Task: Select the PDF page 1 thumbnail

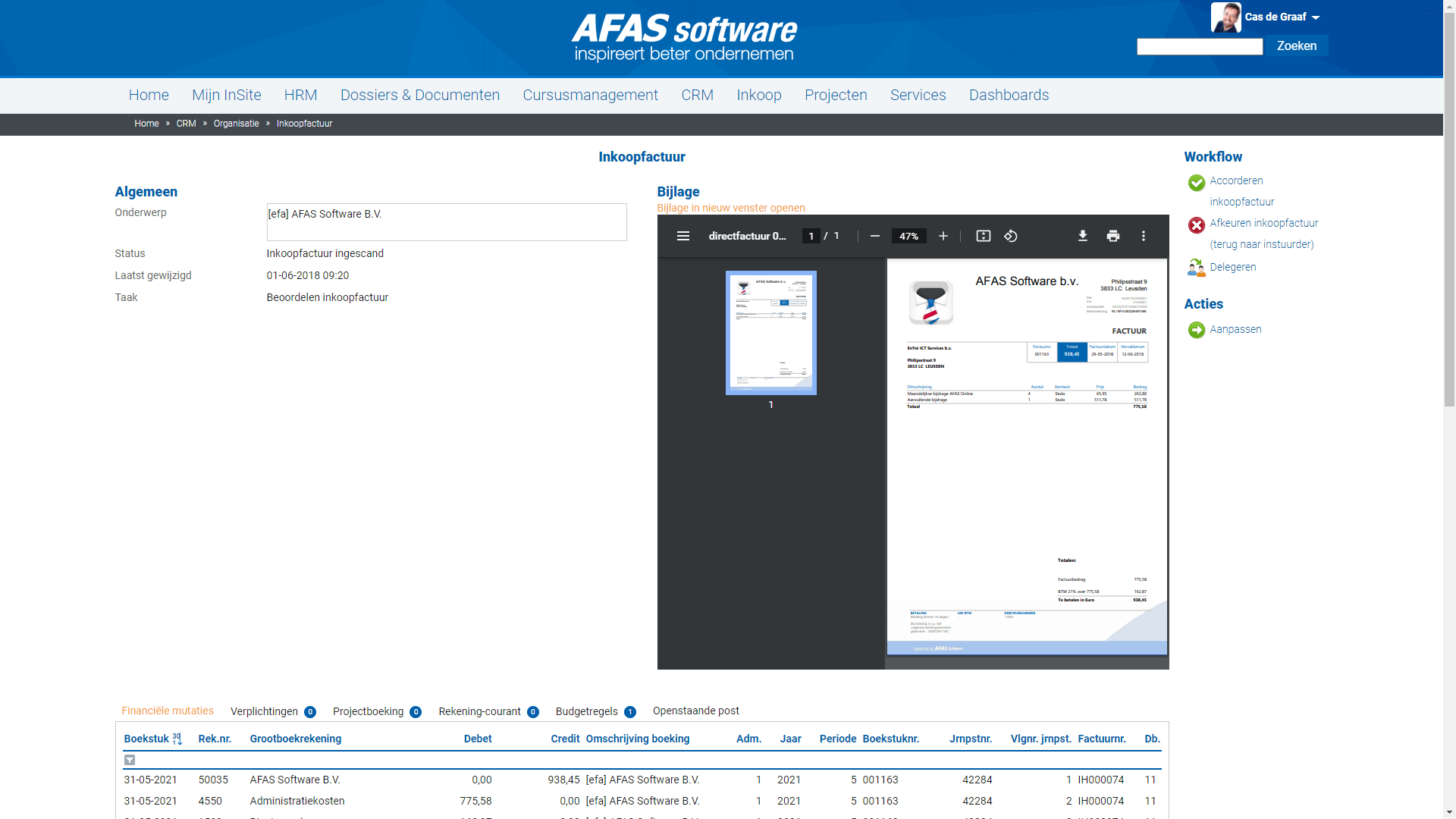Action: pos(770,333)
